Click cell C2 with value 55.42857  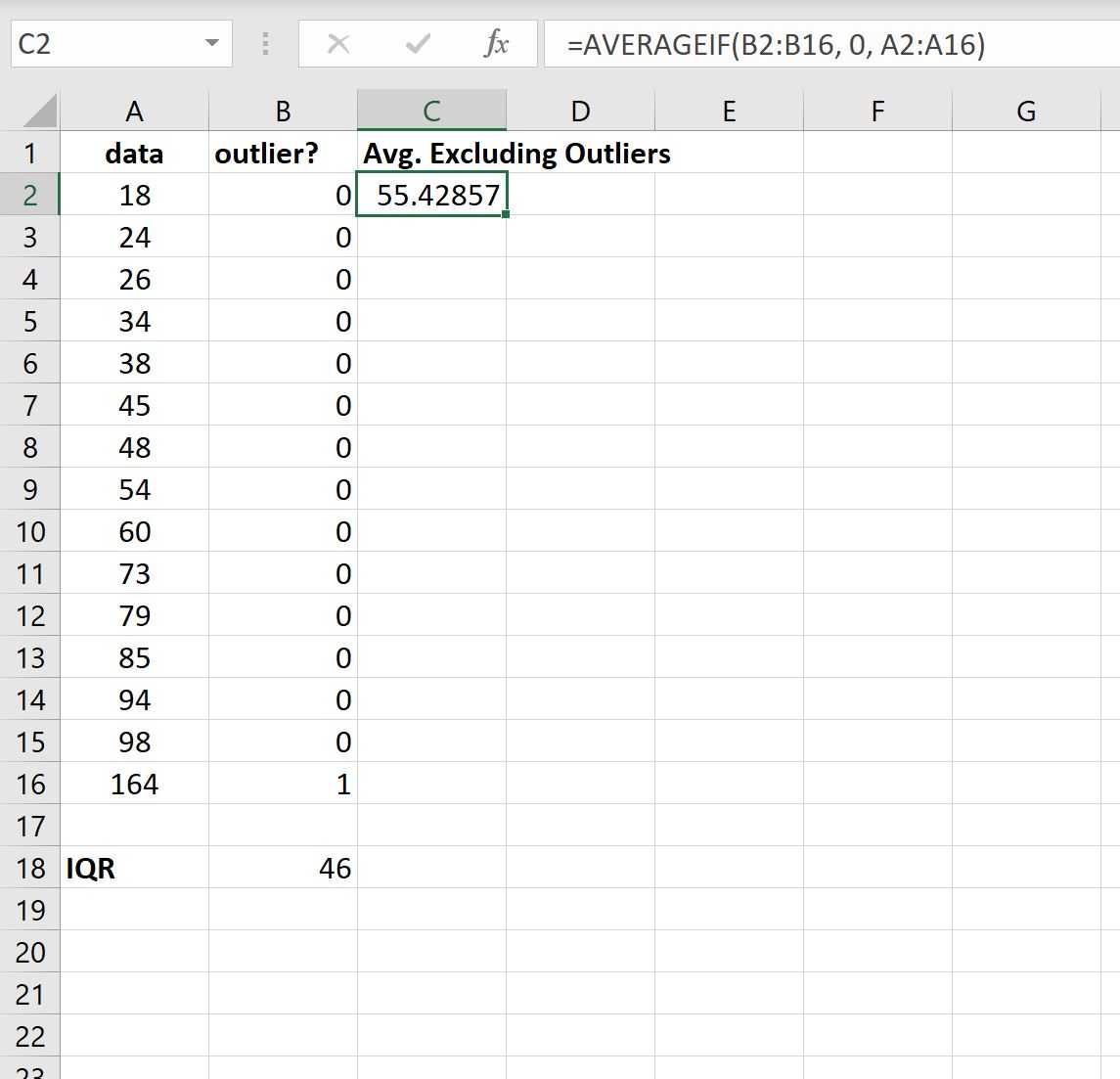(431, 196)
